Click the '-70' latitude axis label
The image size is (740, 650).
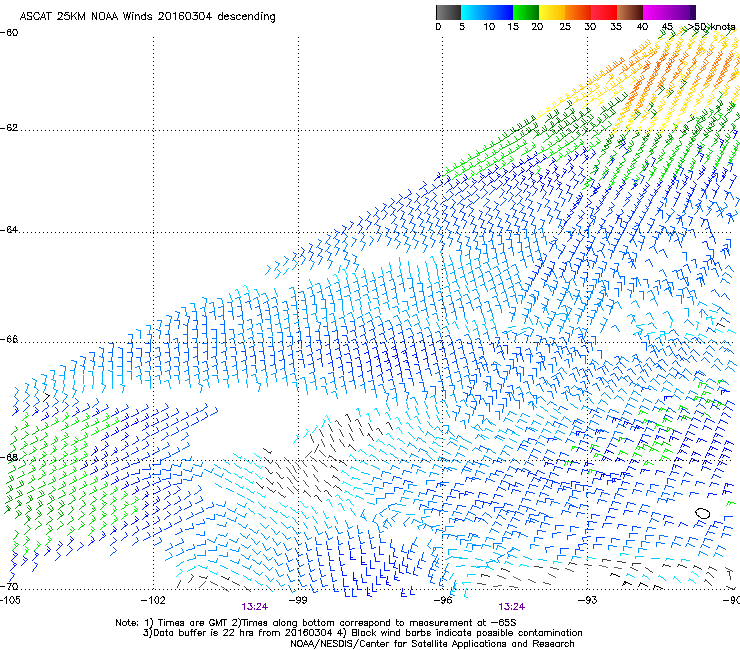point(9,587)
